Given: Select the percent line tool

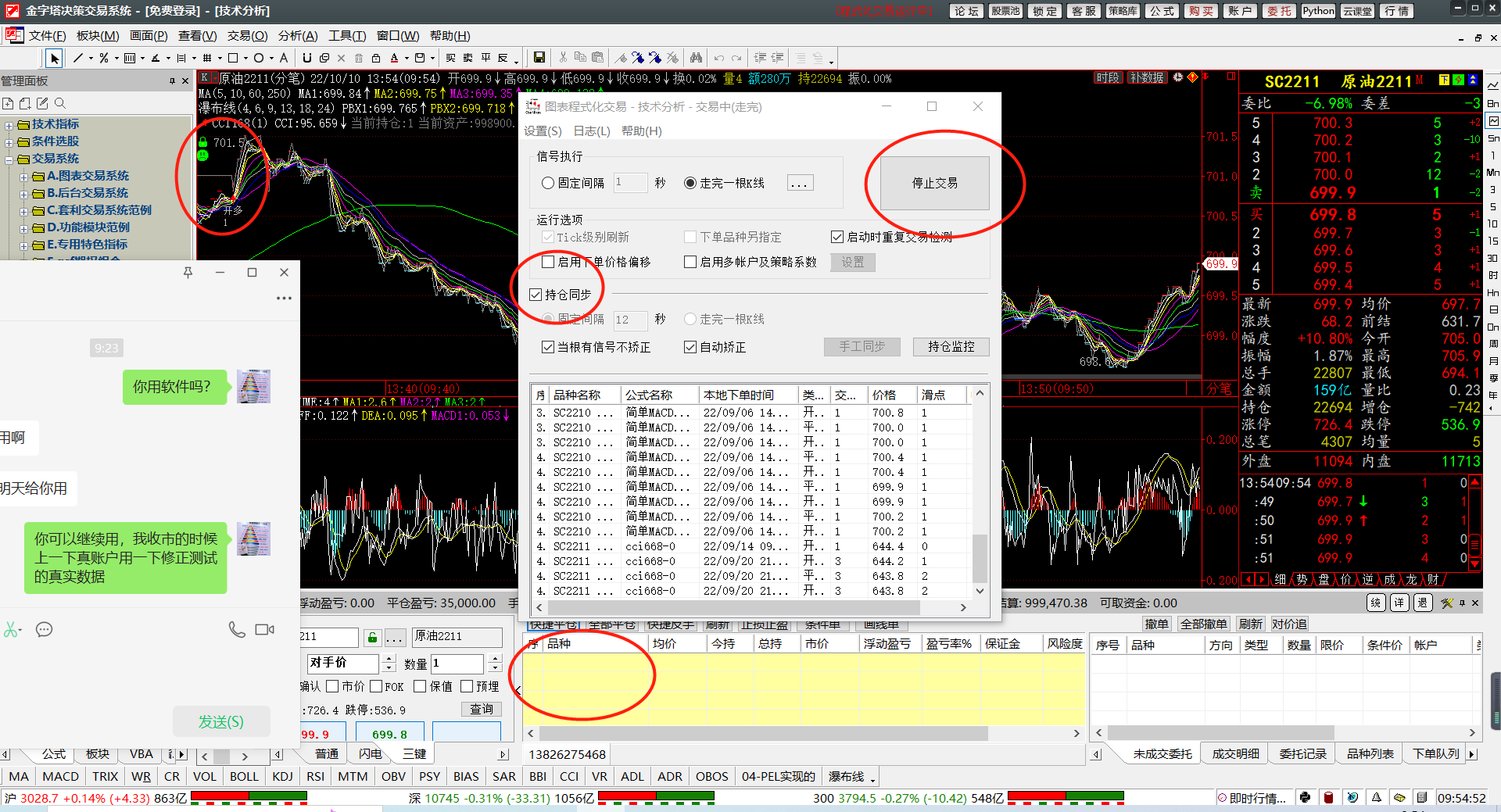Looking at the screenshot, I should pyautogui.click(x=104, y=58).
